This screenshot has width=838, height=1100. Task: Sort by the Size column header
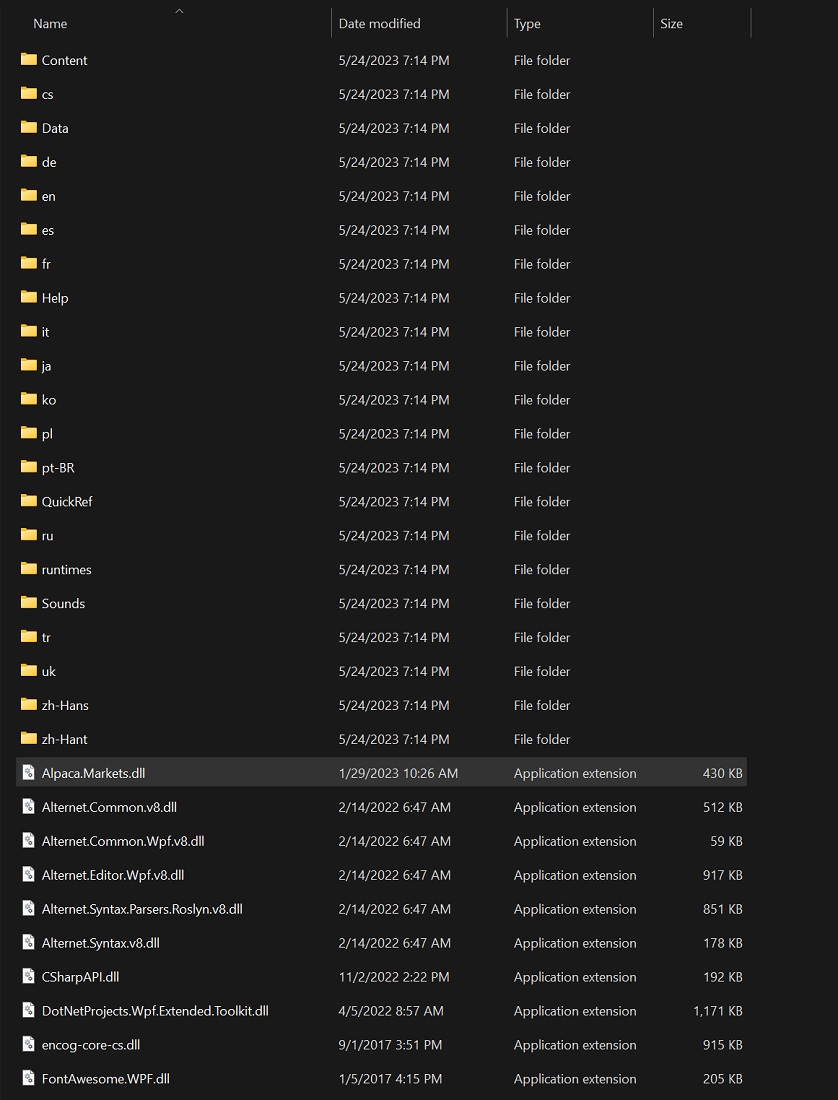pyautogui.click(x=671, y=24)
